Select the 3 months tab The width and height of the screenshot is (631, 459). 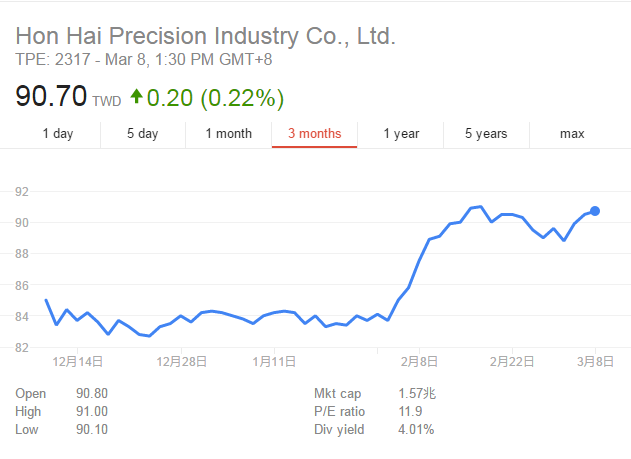coord(314,134)
